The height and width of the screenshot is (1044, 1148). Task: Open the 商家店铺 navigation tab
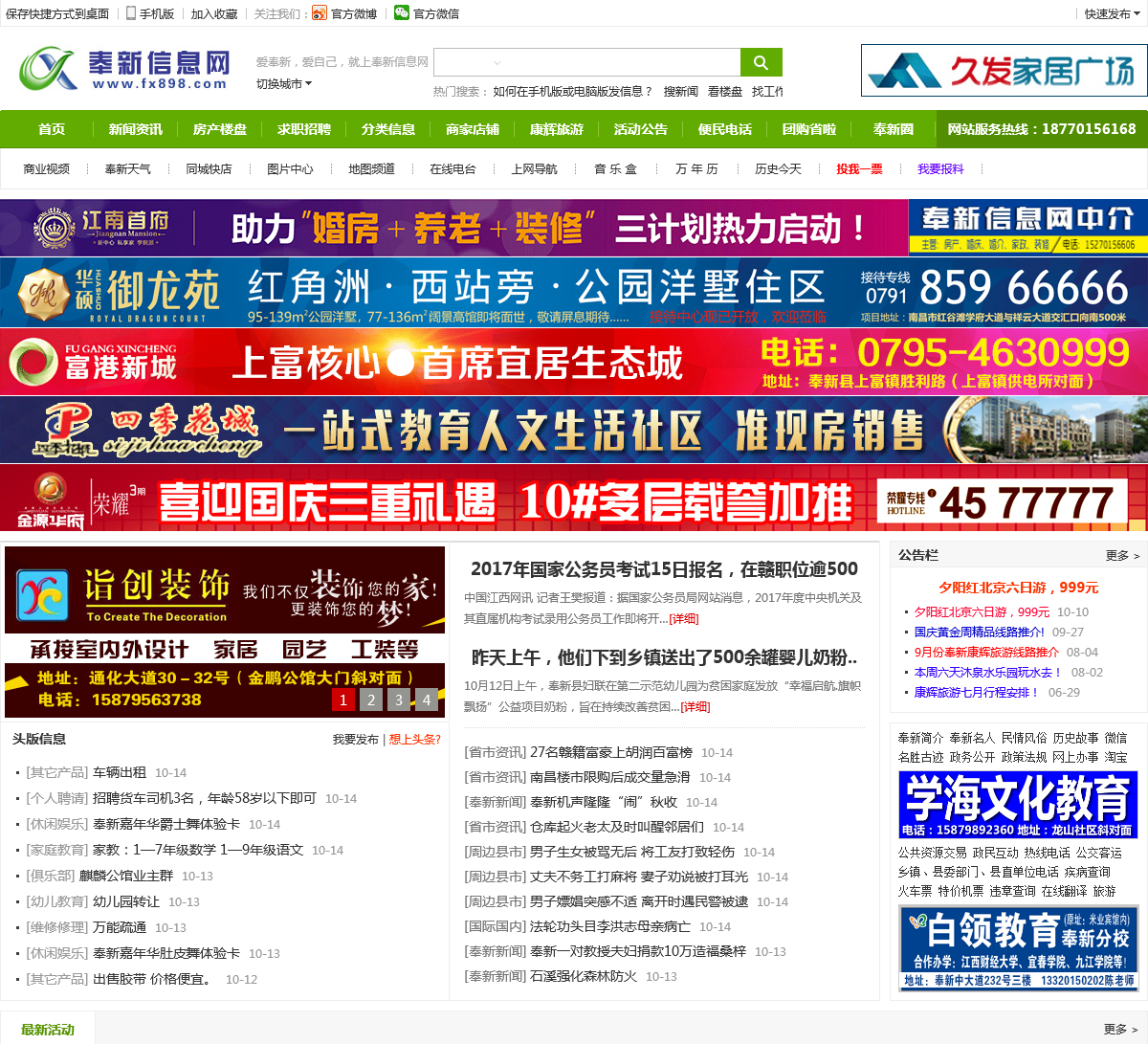472,129
